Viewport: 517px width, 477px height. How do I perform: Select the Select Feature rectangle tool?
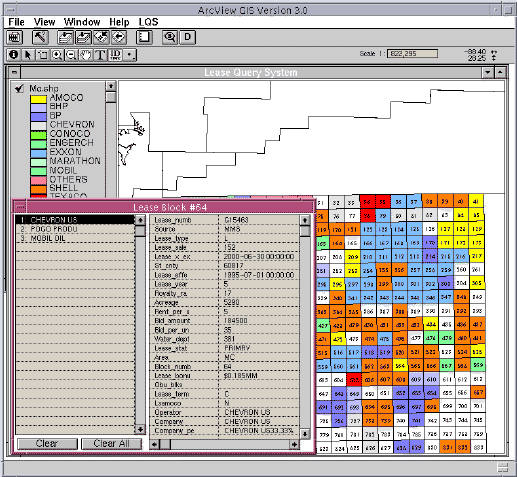[43, 55]
